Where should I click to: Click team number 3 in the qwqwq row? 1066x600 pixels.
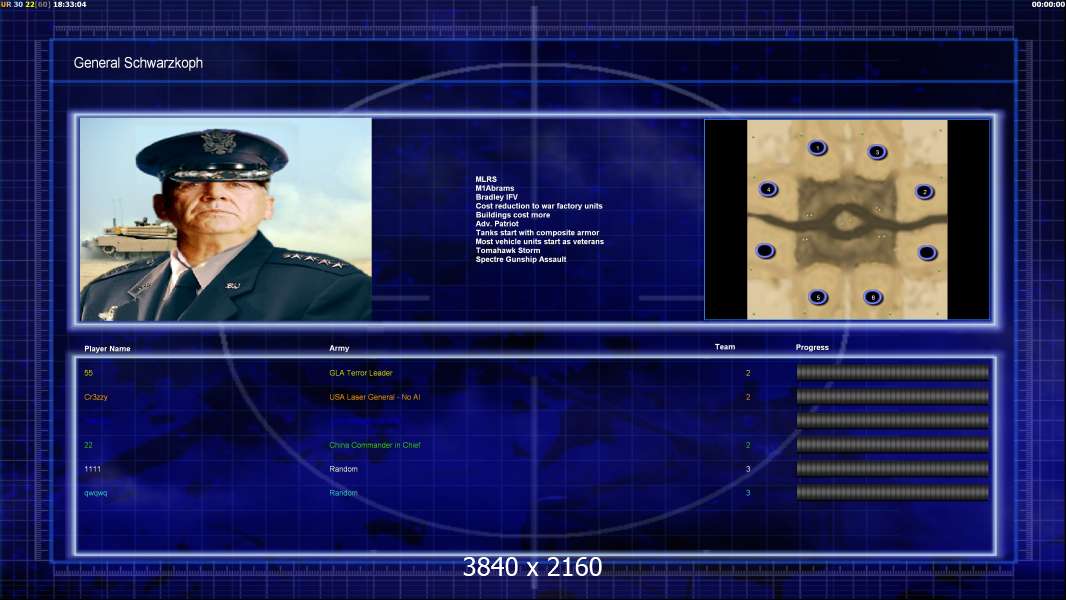coord(748,493)
